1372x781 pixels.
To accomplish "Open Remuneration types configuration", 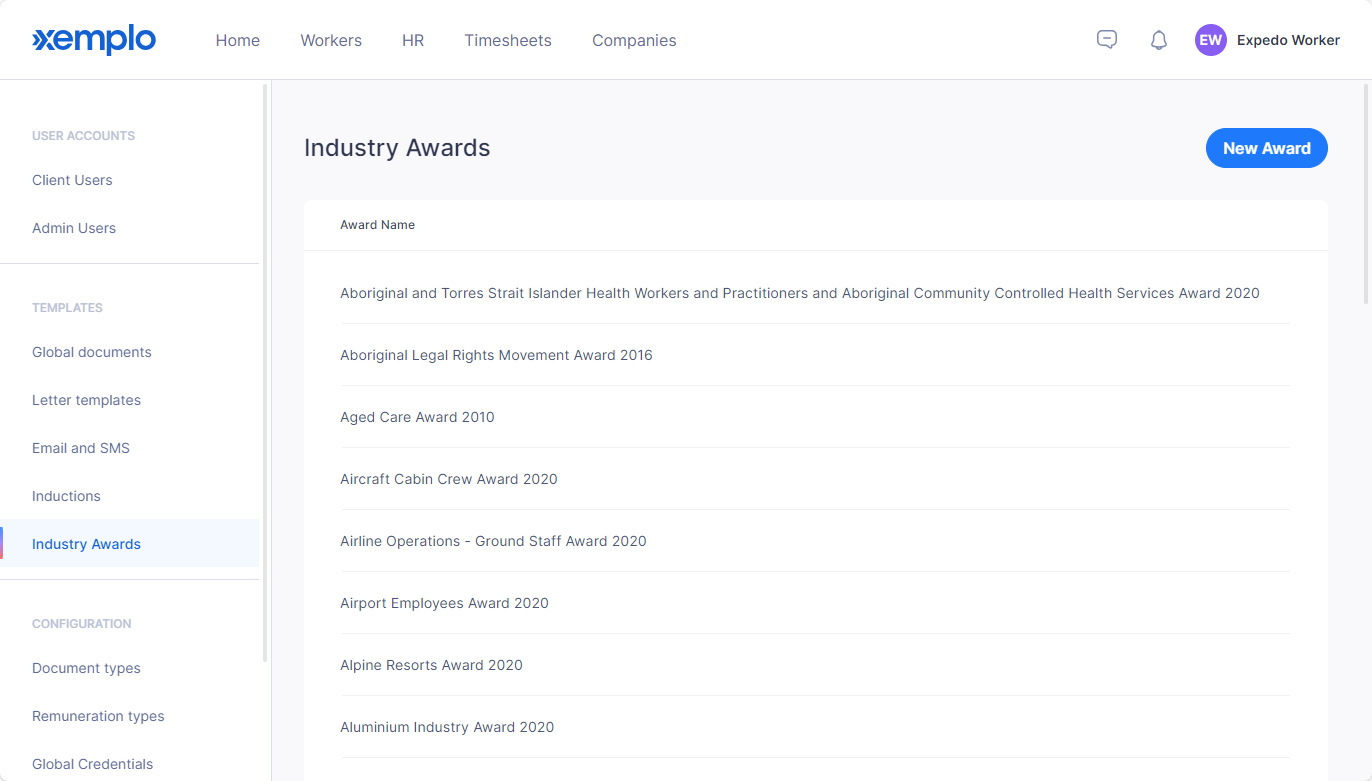I will (98, 716).
